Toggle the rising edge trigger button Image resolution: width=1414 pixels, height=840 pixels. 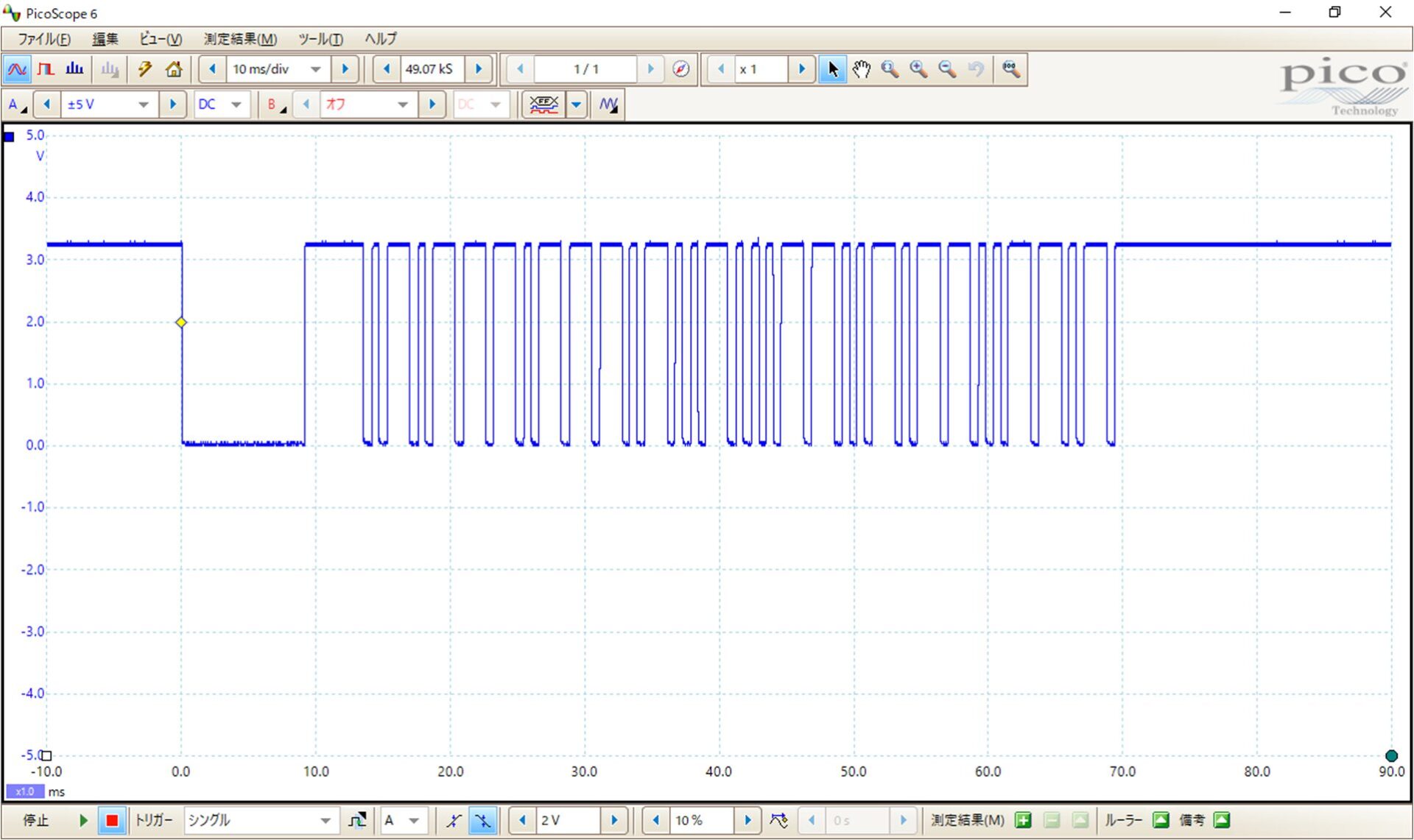click(x=454, y=820)
